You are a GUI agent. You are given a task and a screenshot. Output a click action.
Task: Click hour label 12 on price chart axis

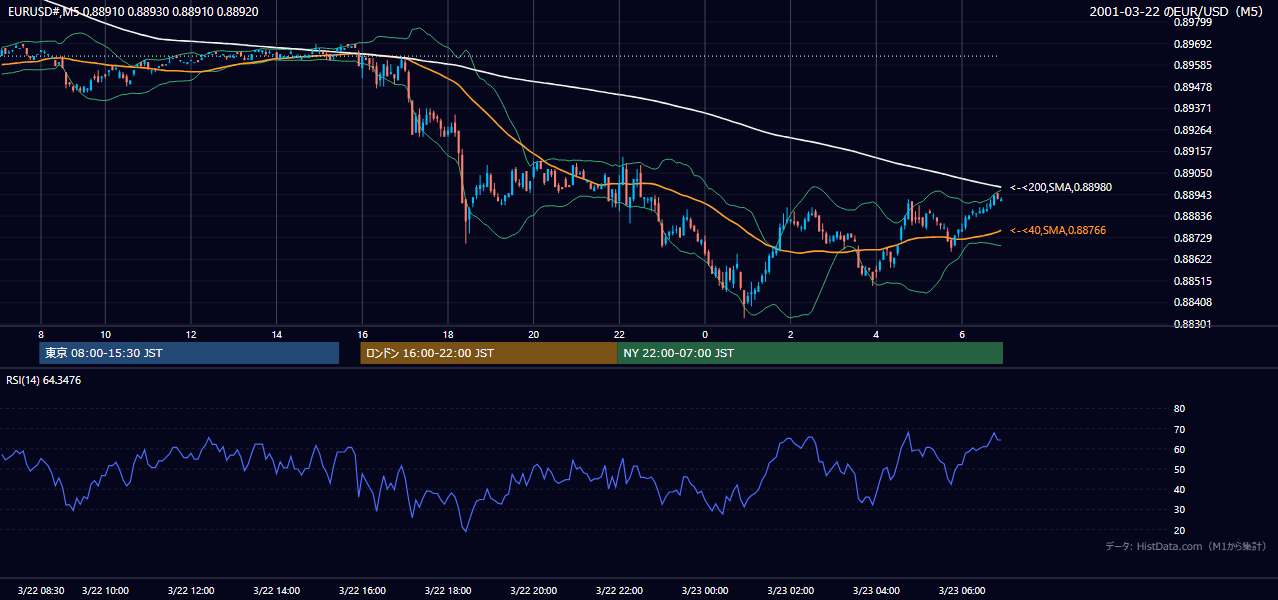coord(191,334)
